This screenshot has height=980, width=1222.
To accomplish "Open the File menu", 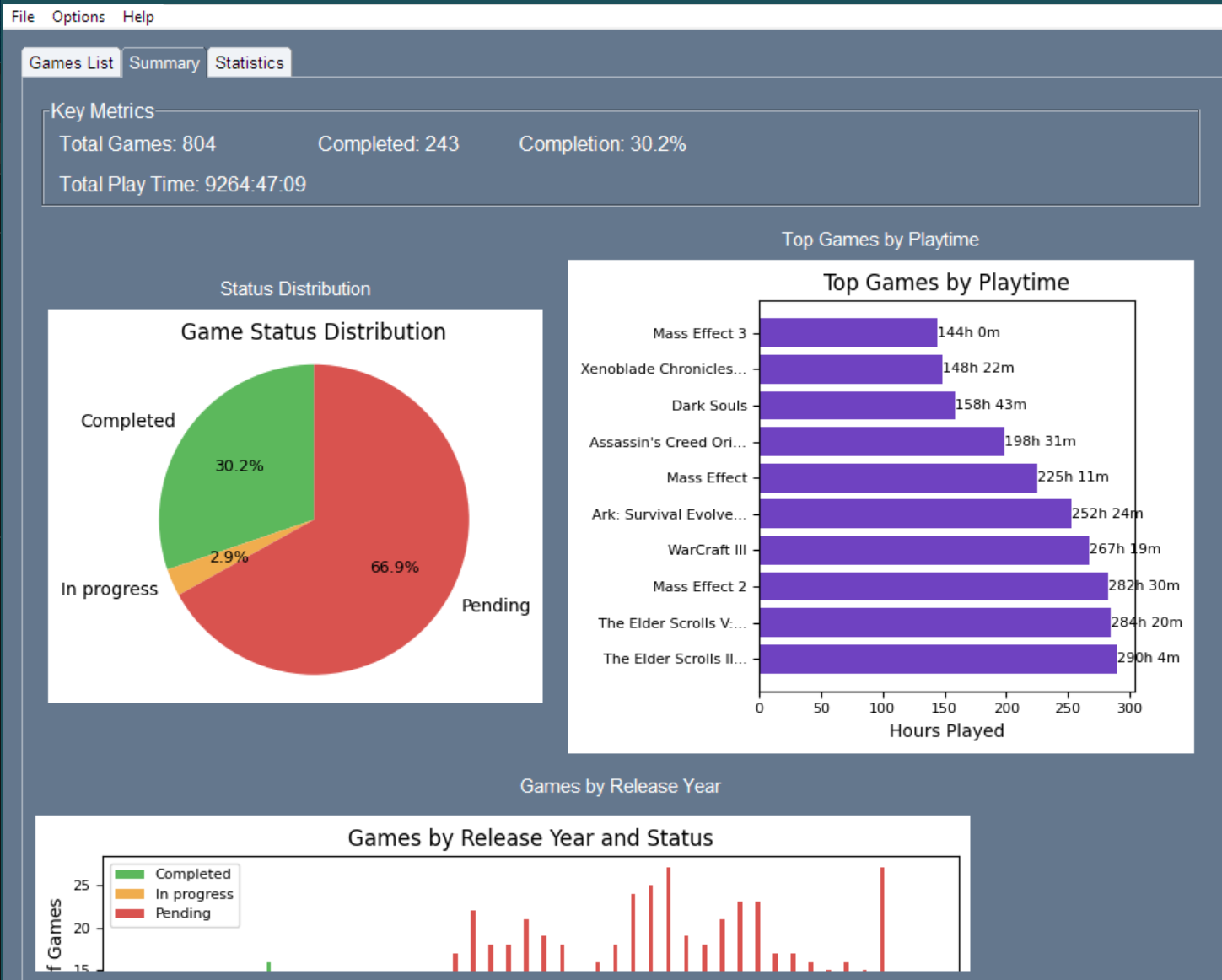I will (23, 17).
